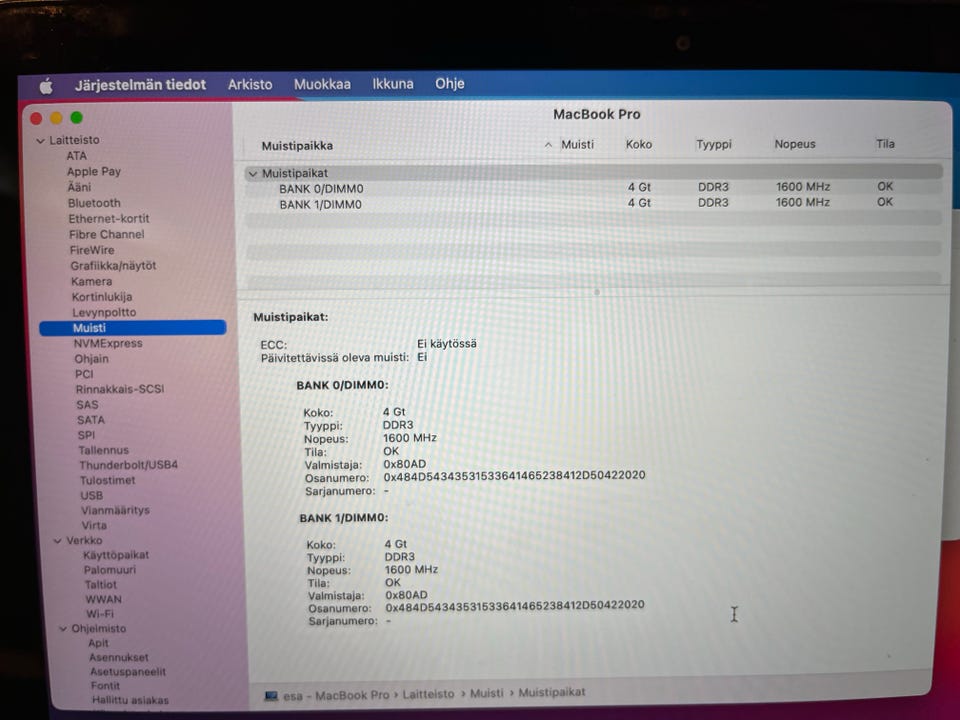This screenshot has width=960, height=720.
Task: Select Ethernet-kortit in sidebar
Action: point(109,219)
